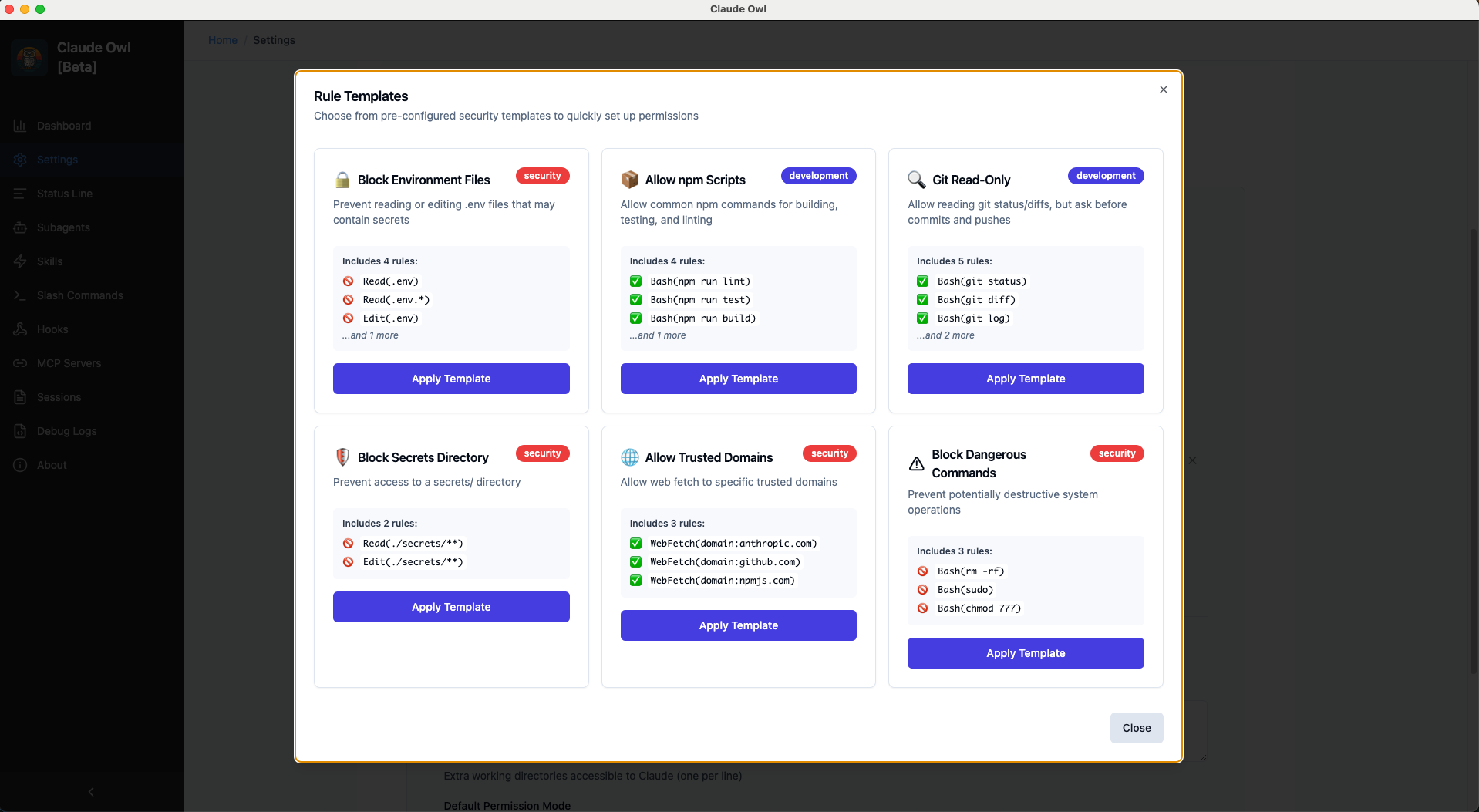This screenshot has height=812, width=1479.
Task: Select Hooks in the sidebar
Action: pos(52,329)
